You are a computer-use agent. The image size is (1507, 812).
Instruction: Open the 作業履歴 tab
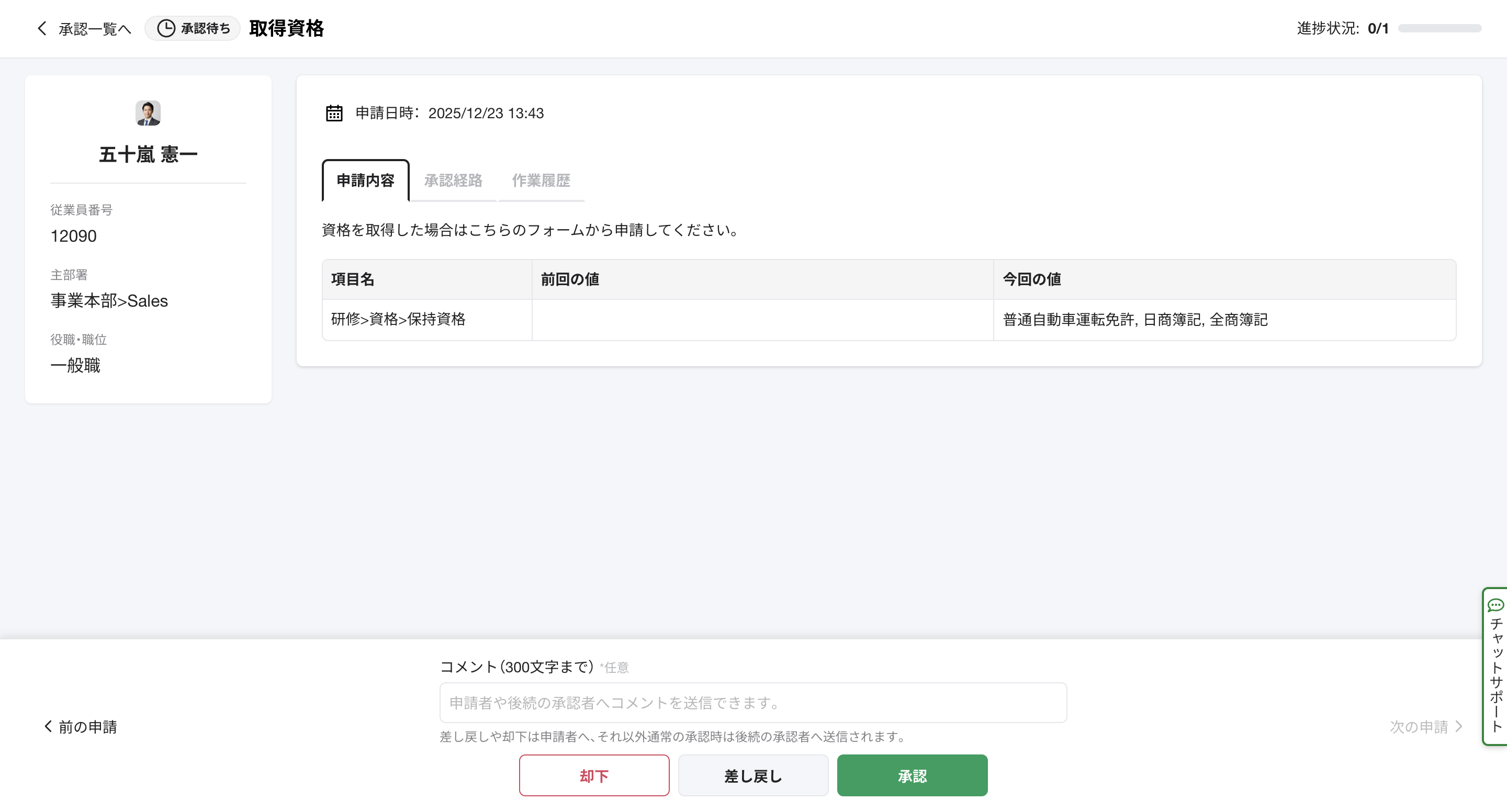tap(541, 180)
